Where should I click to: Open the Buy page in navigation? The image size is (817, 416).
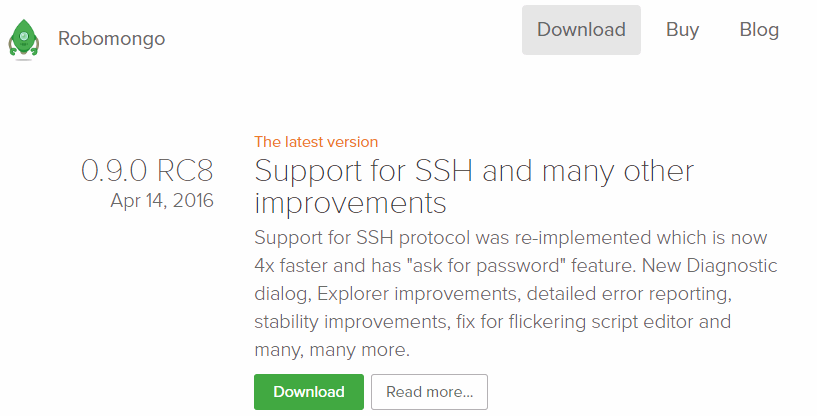pyautogui.click(x=682, y=30)
